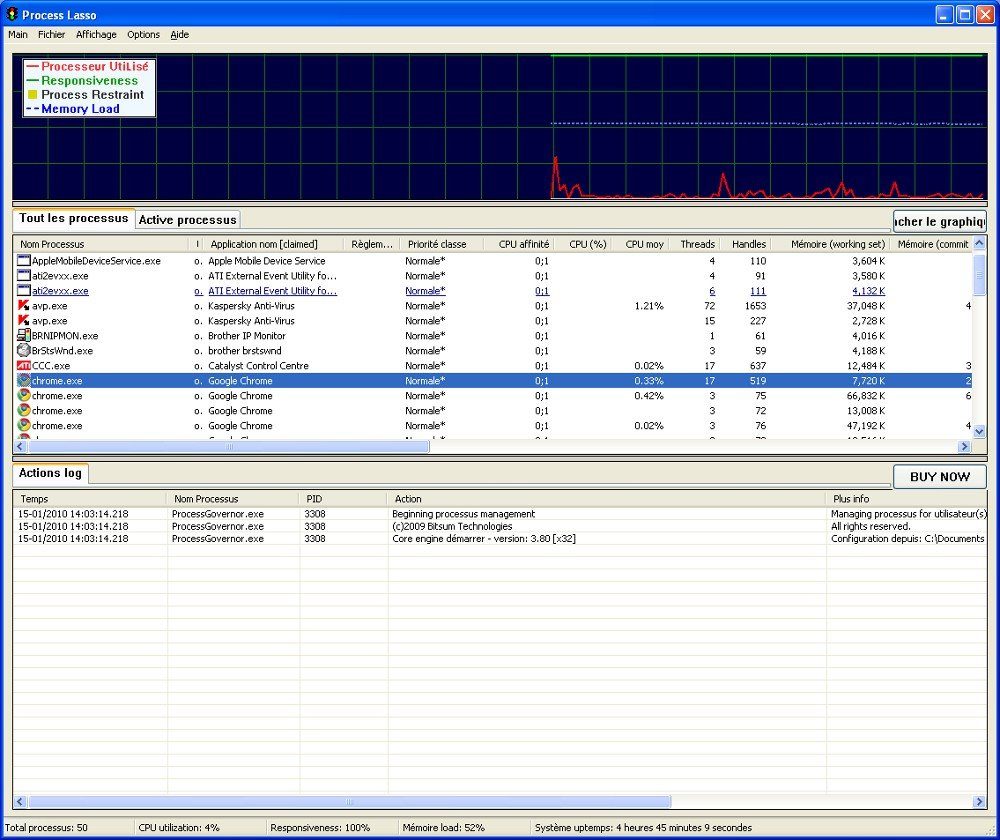
Task: Sort by Mémoire (working set) column
Action: coord(831,244)
